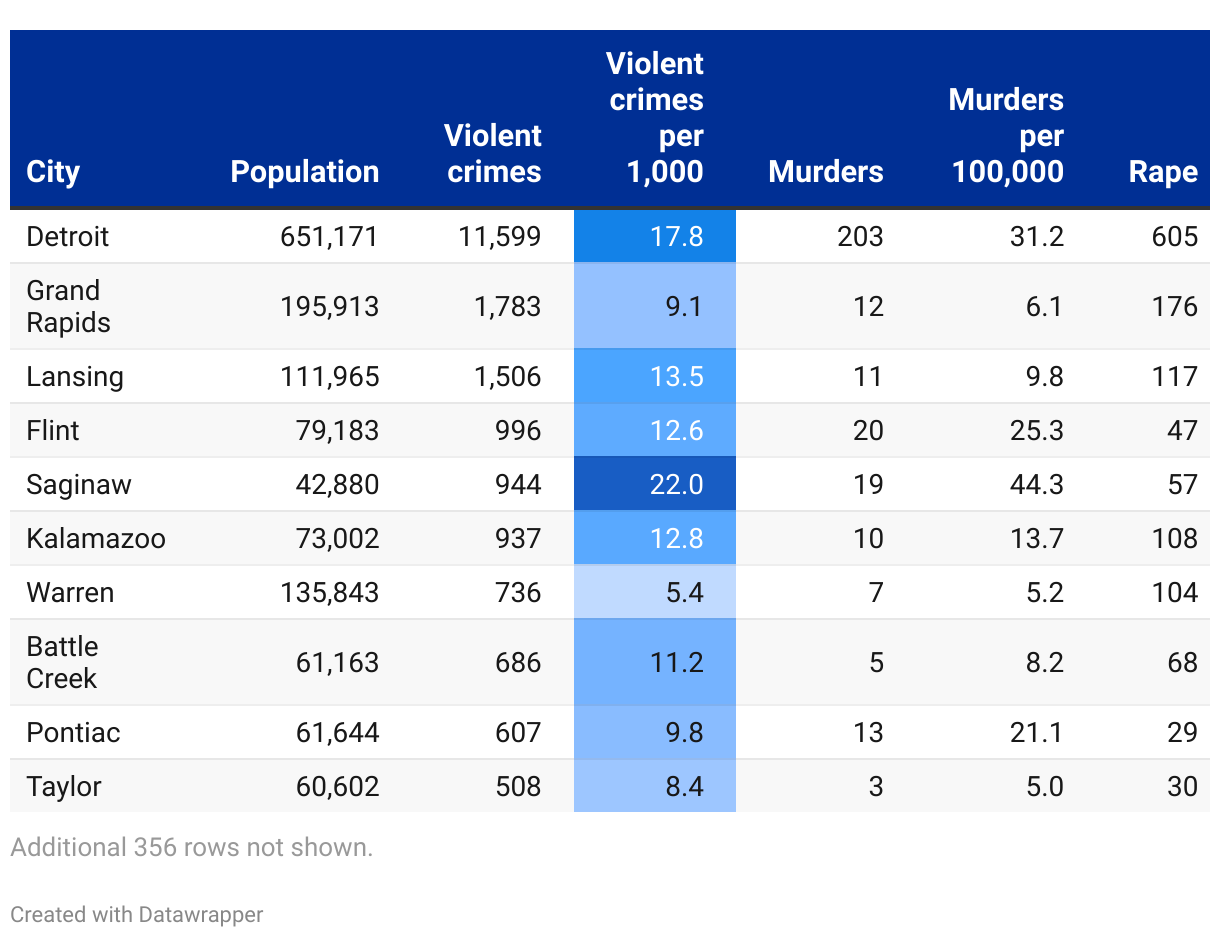
Task: Click the Grand Rapids city cell
Action: [68, 307]
